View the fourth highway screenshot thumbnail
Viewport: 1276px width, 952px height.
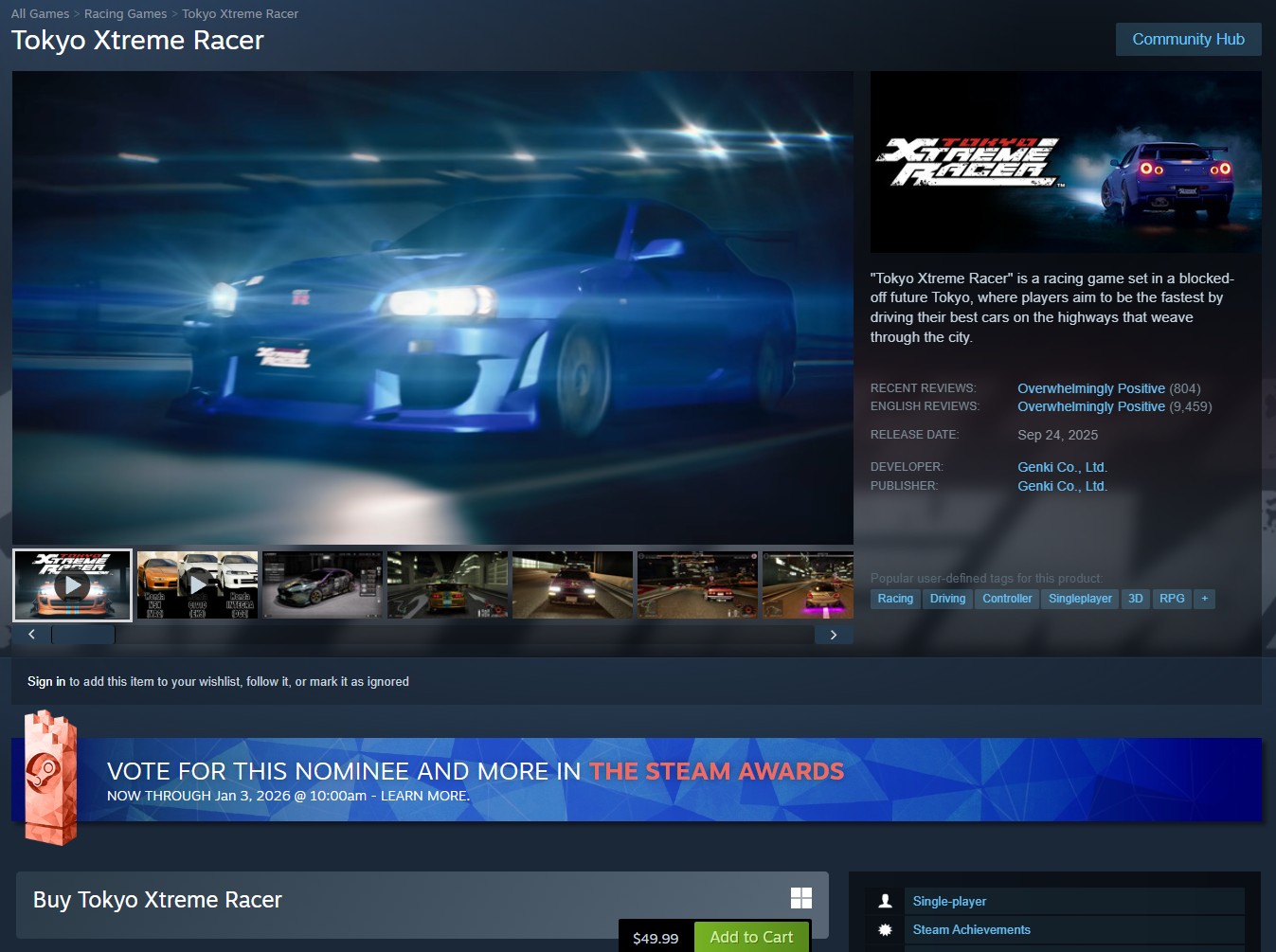[447, 585]
